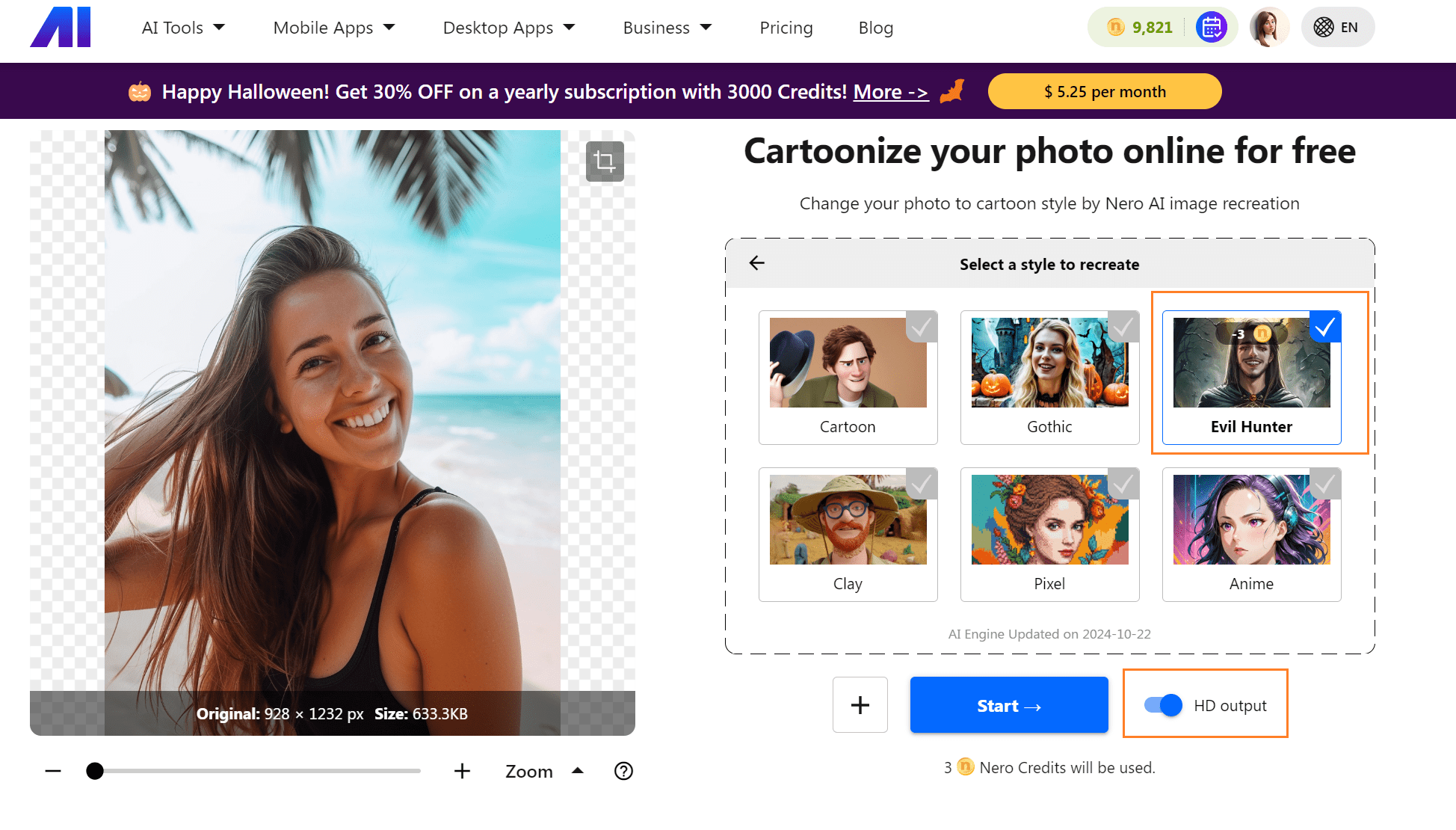Viewport: 1456px width, 830px height.
Task: Follow the Halloween offer More link
Action: click(889, 91)
